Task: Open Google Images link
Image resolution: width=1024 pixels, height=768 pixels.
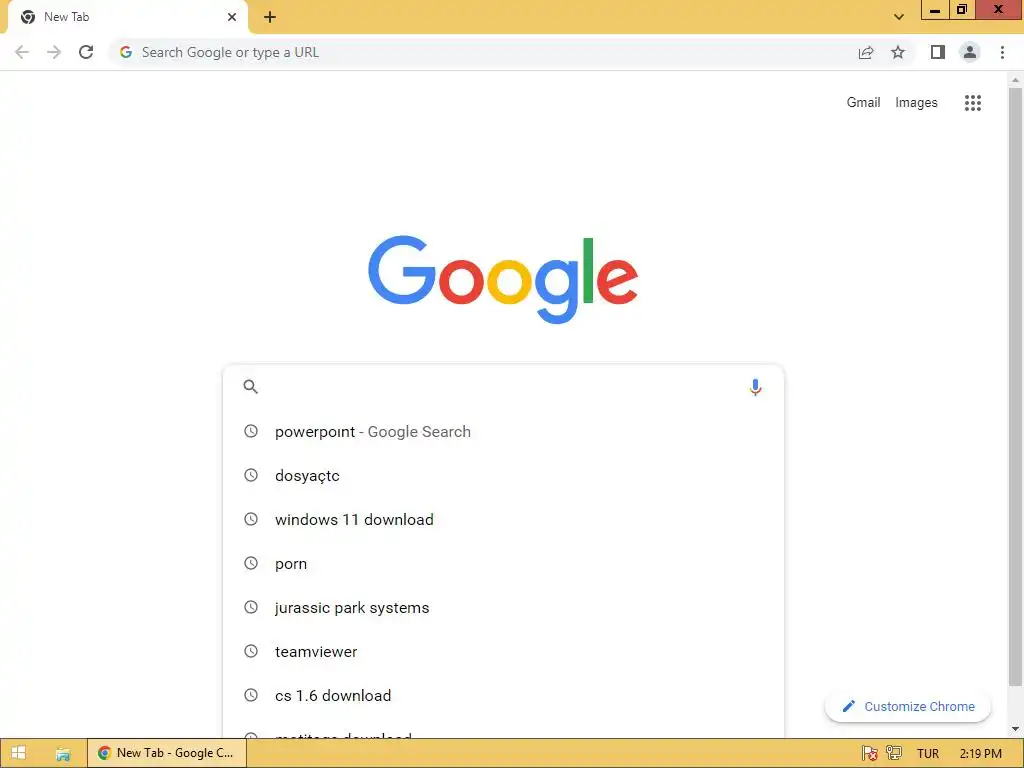Action: (x=916, y=103)
